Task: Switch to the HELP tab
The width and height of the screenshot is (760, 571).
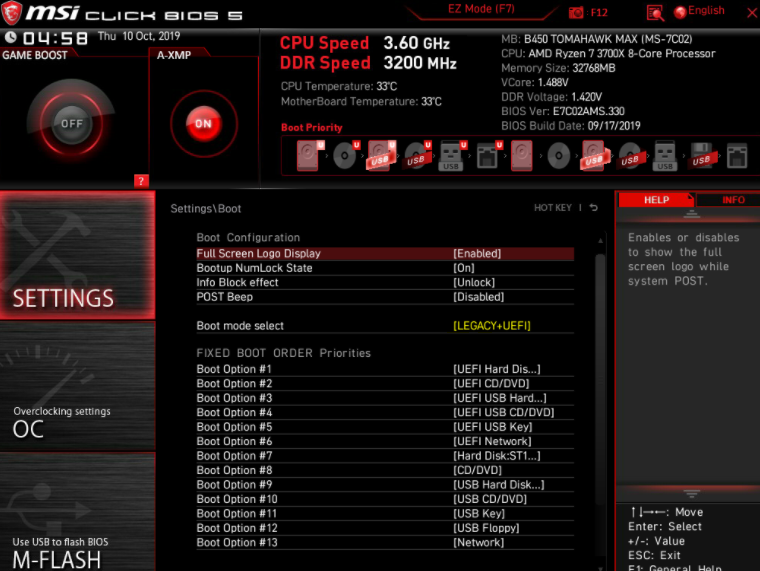Action: [x=656, y=200]
